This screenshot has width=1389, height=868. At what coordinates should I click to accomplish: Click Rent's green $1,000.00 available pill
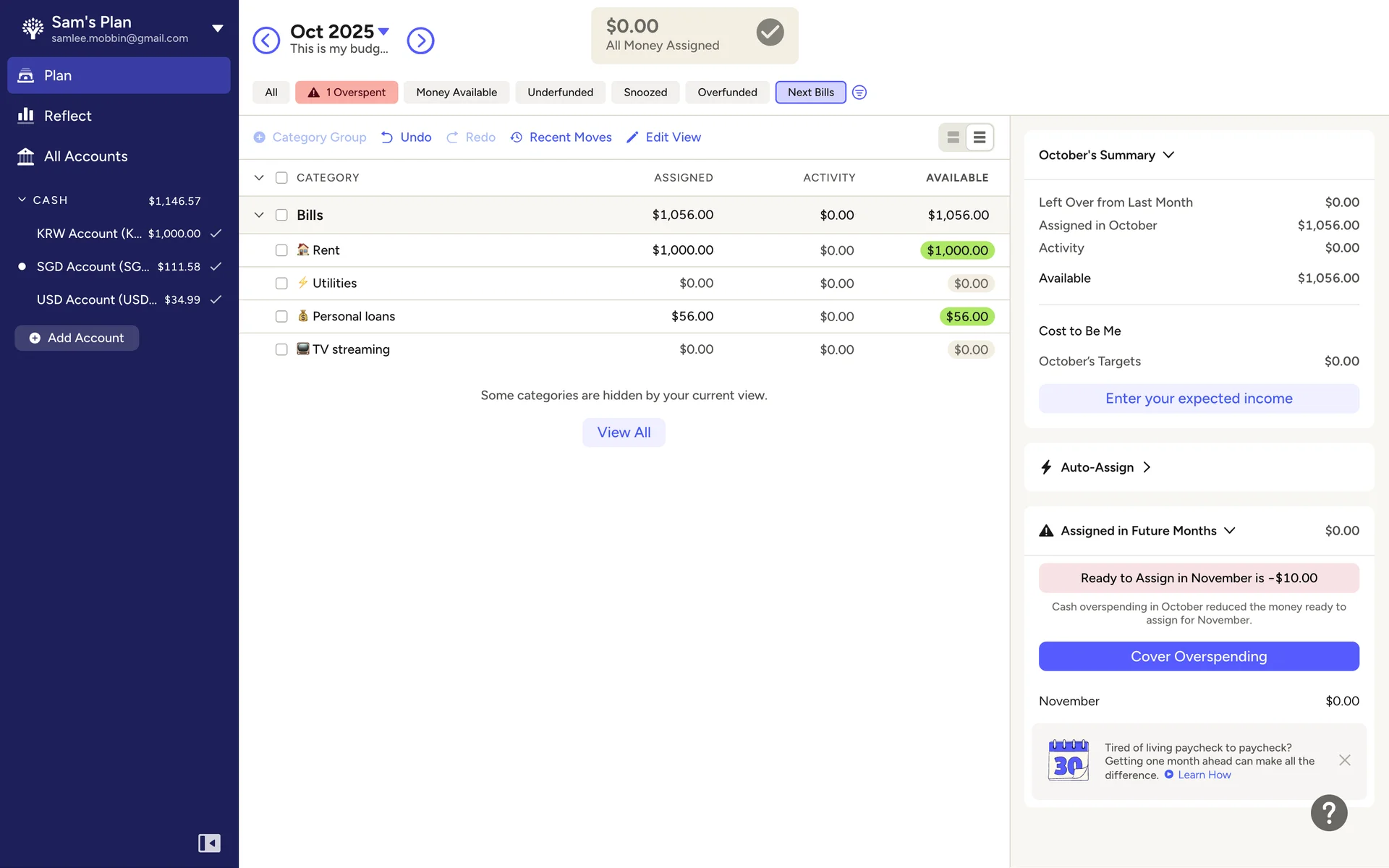(956, 250)
